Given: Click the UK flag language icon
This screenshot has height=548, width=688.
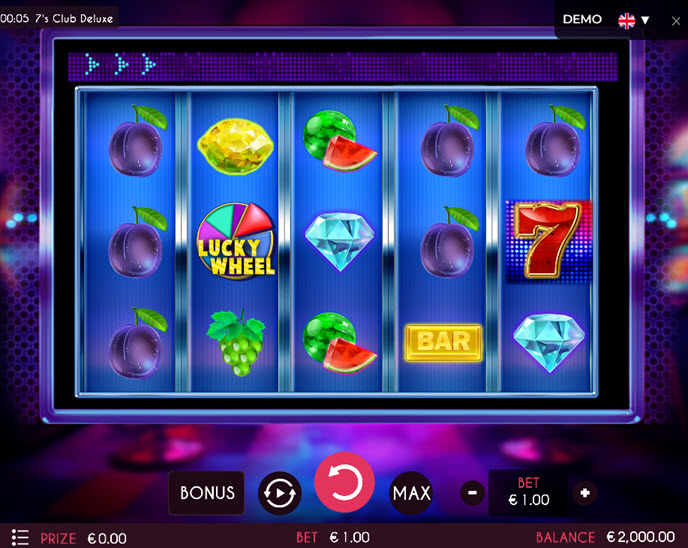Looking at the screenshot, I should tap(627, 20).
